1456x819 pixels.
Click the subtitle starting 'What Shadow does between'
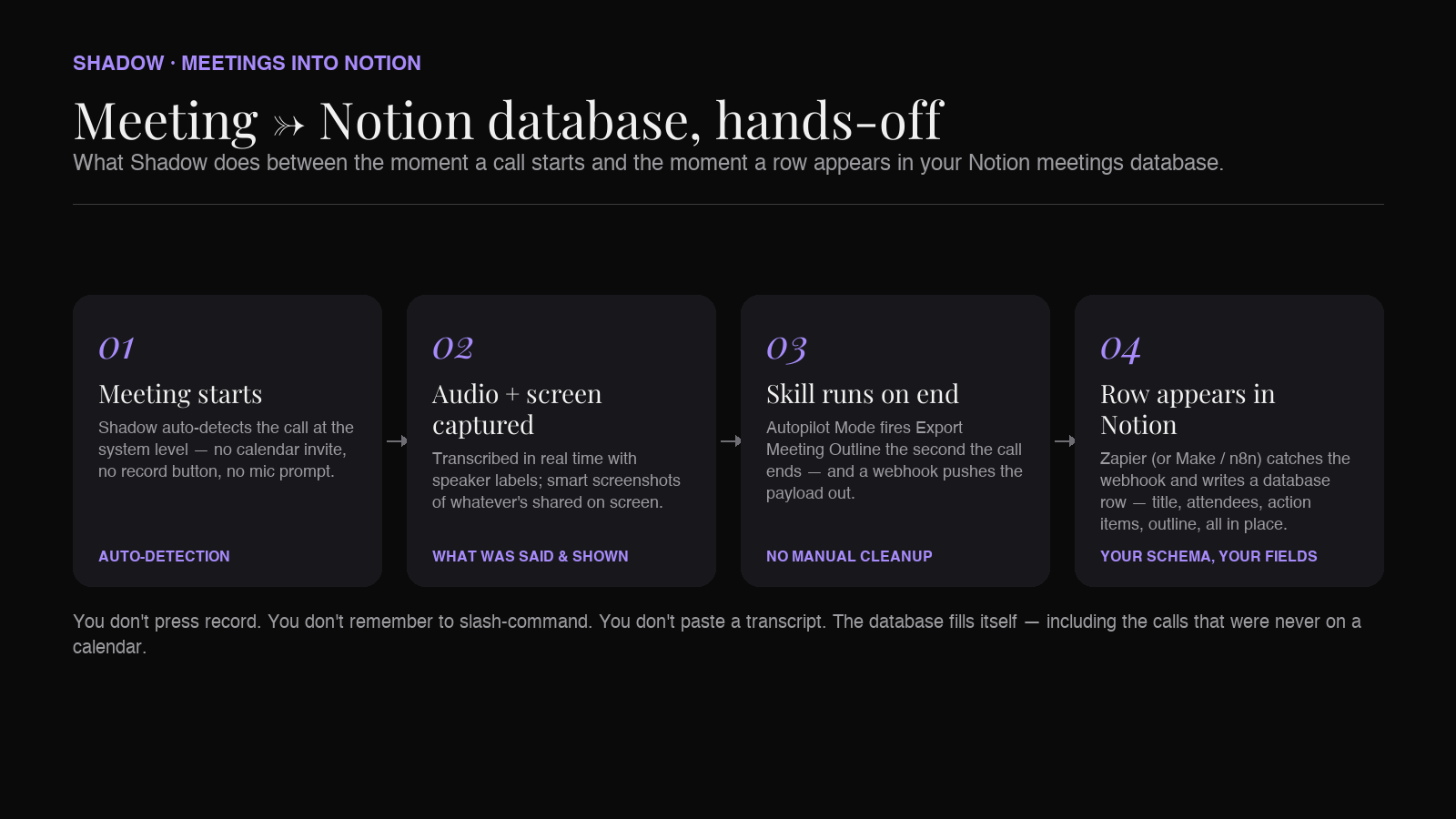point(648,163)
